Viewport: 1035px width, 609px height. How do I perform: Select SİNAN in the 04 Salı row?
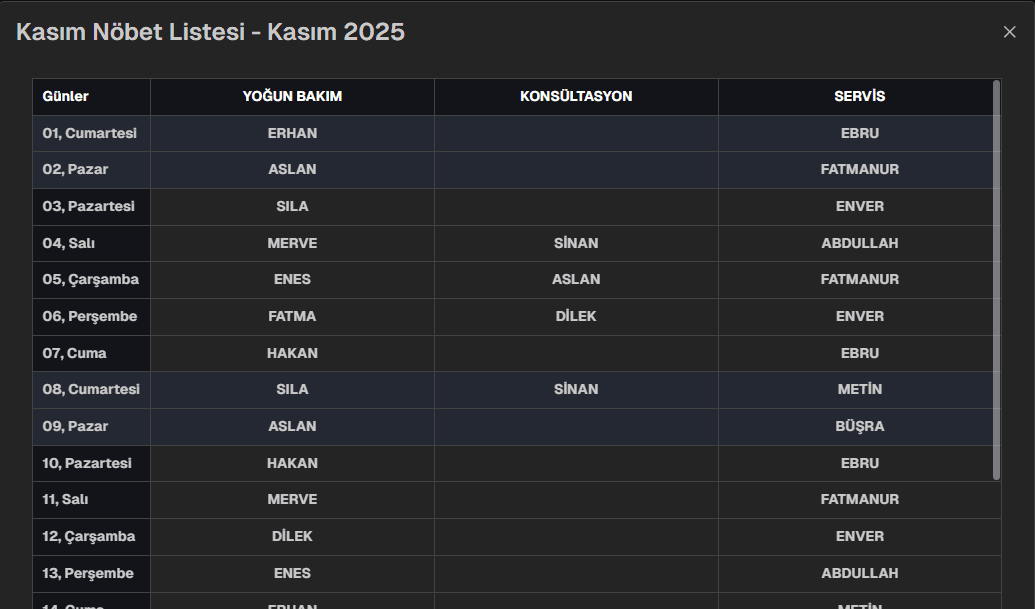point(576,243)
